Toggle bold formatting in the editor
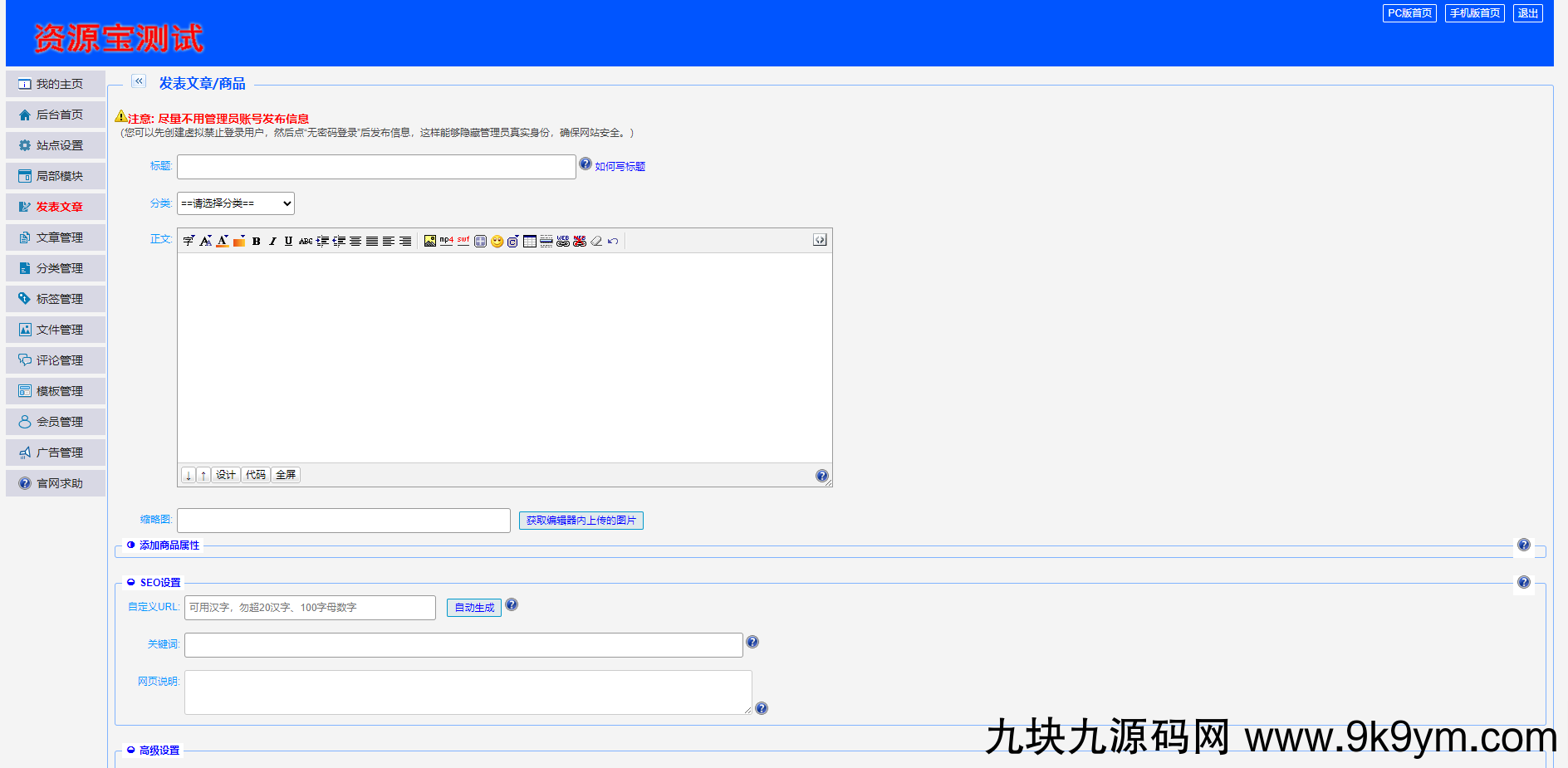 pos(256,242)
